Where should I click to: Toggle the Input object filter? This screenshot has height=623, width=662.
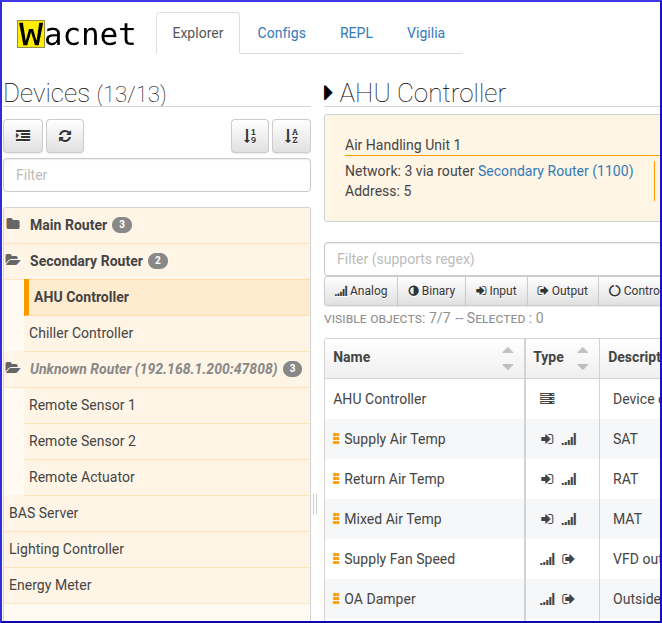pos(496,291)
